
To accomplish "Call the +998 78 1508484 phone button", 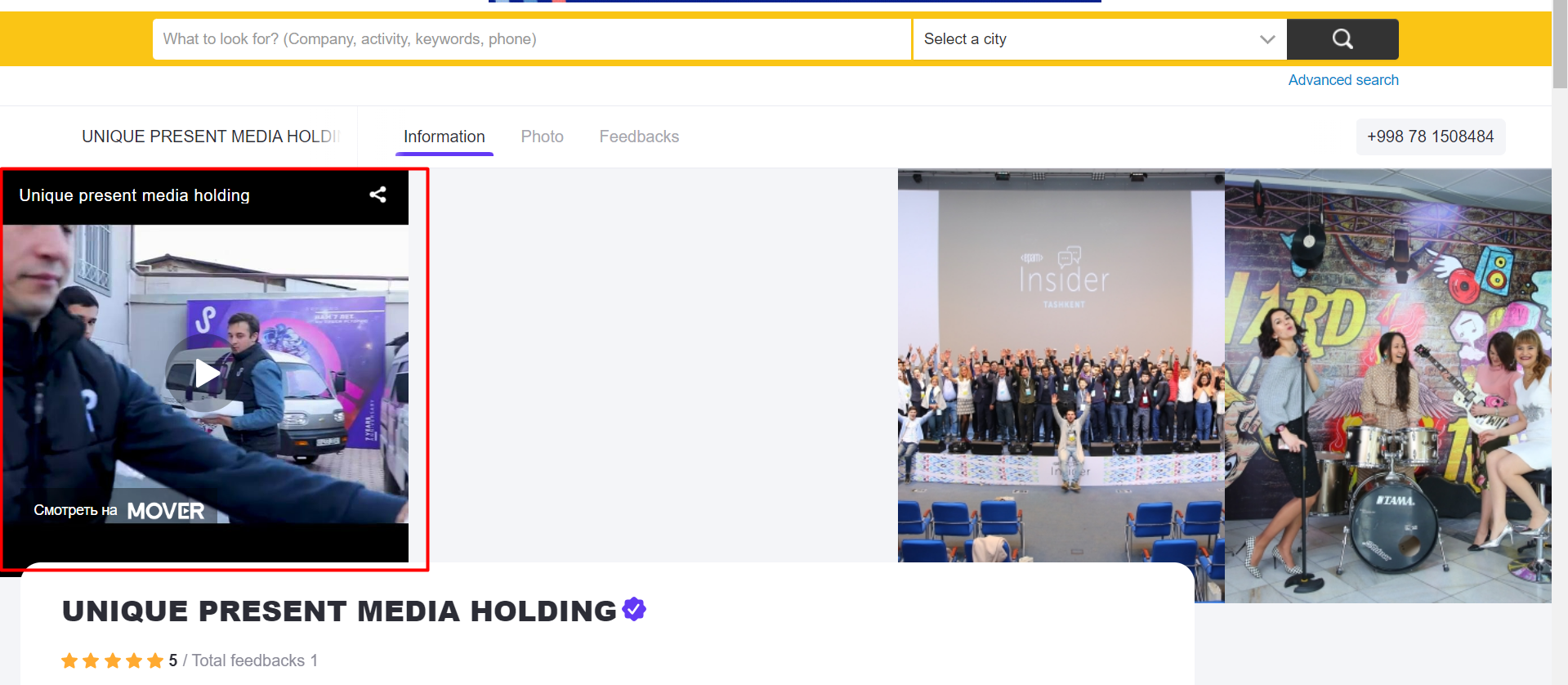I will point(1431,137).
